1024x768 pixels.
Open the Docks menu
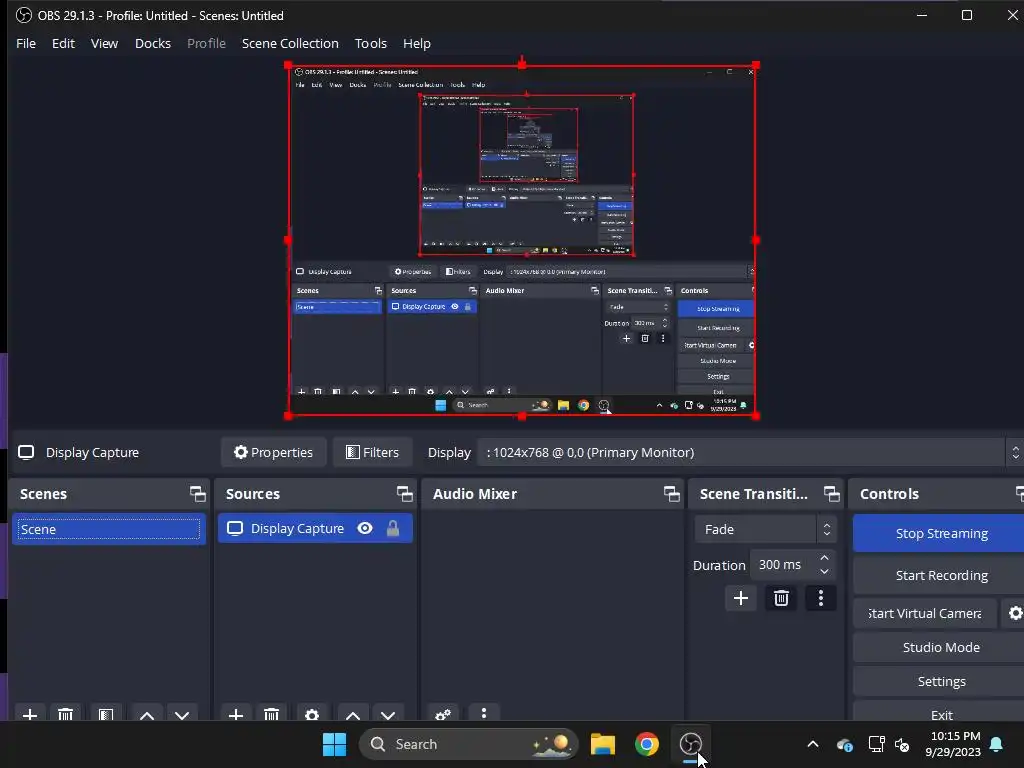click(x=153, y=43)
